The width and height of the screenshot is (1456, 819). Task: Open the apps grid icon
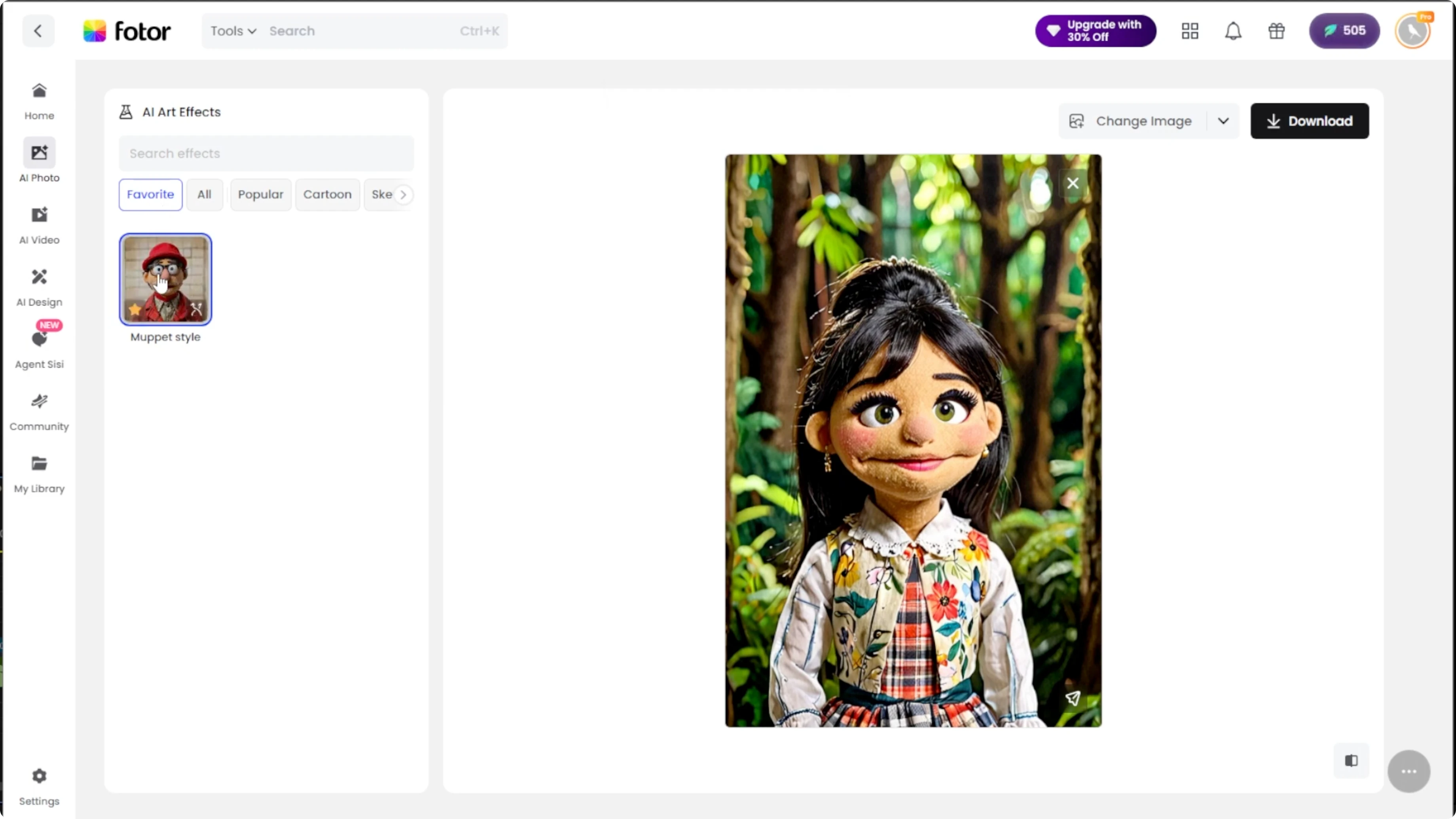pos(1190,31)
